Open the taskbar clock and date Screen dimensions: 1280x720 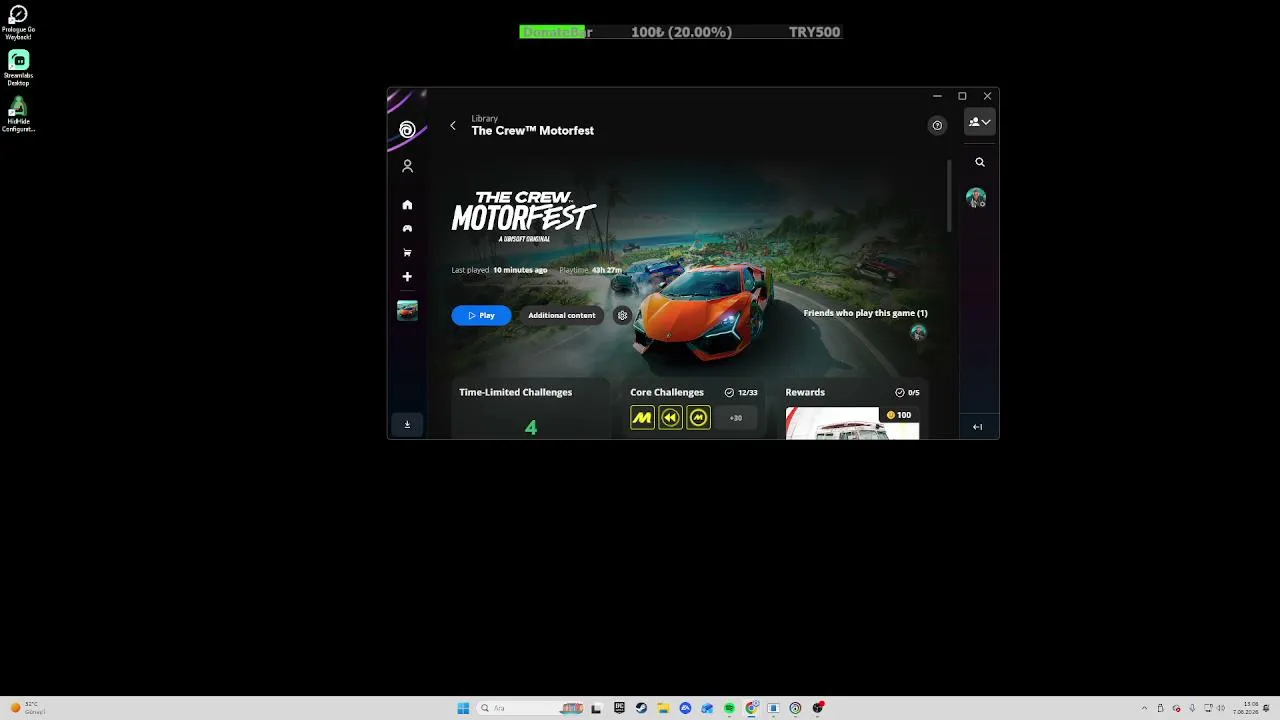[x=1246, y=708]
